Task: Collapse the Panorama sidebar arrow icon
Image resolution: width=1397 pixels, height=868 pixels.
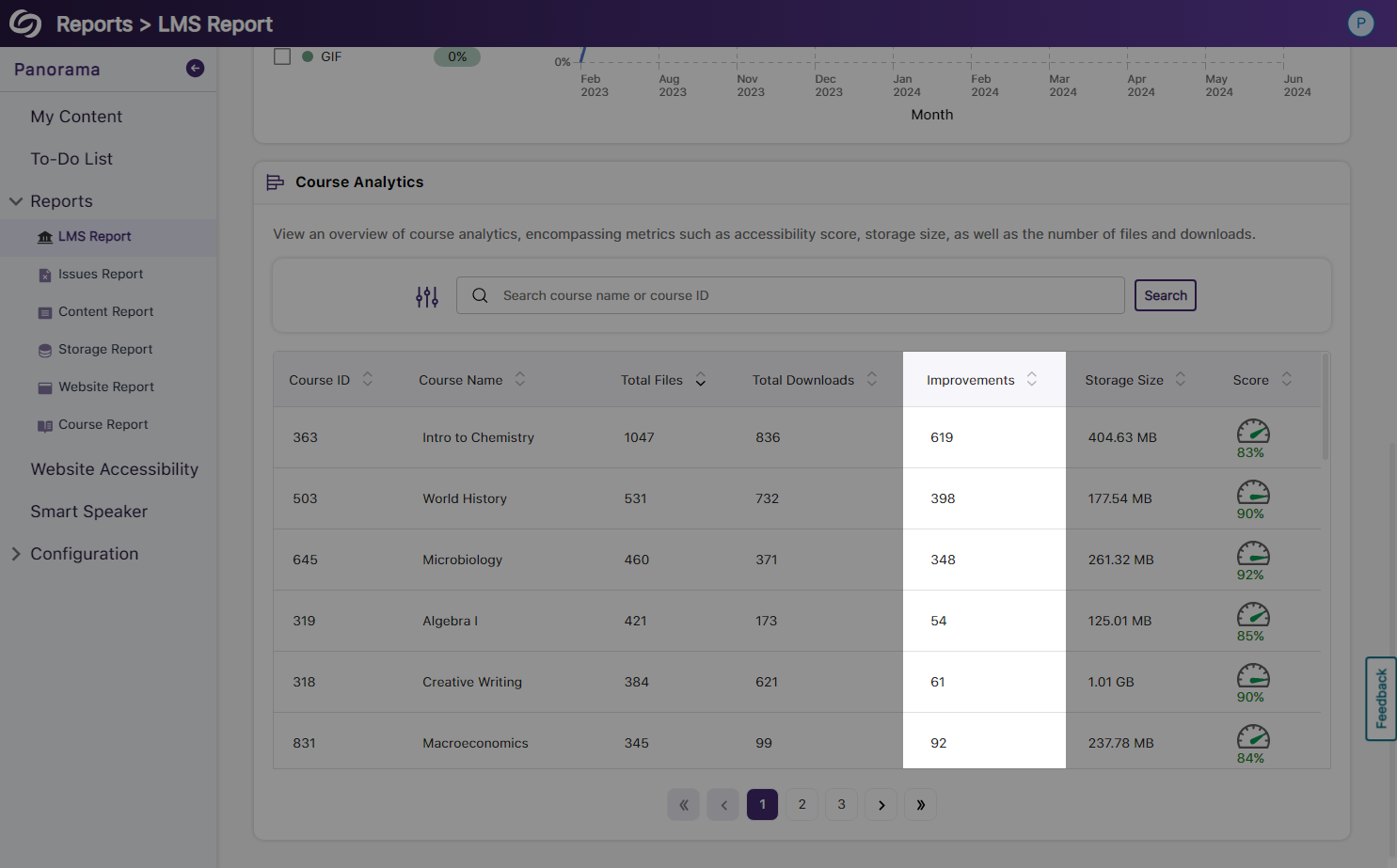Action: [x=195, y=68]
